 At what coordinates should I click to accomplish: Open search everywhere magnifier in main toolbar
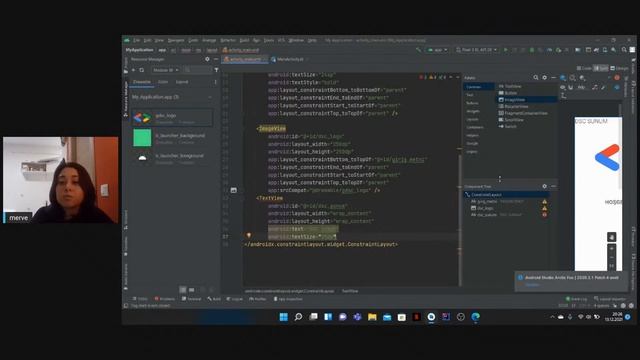624,50
